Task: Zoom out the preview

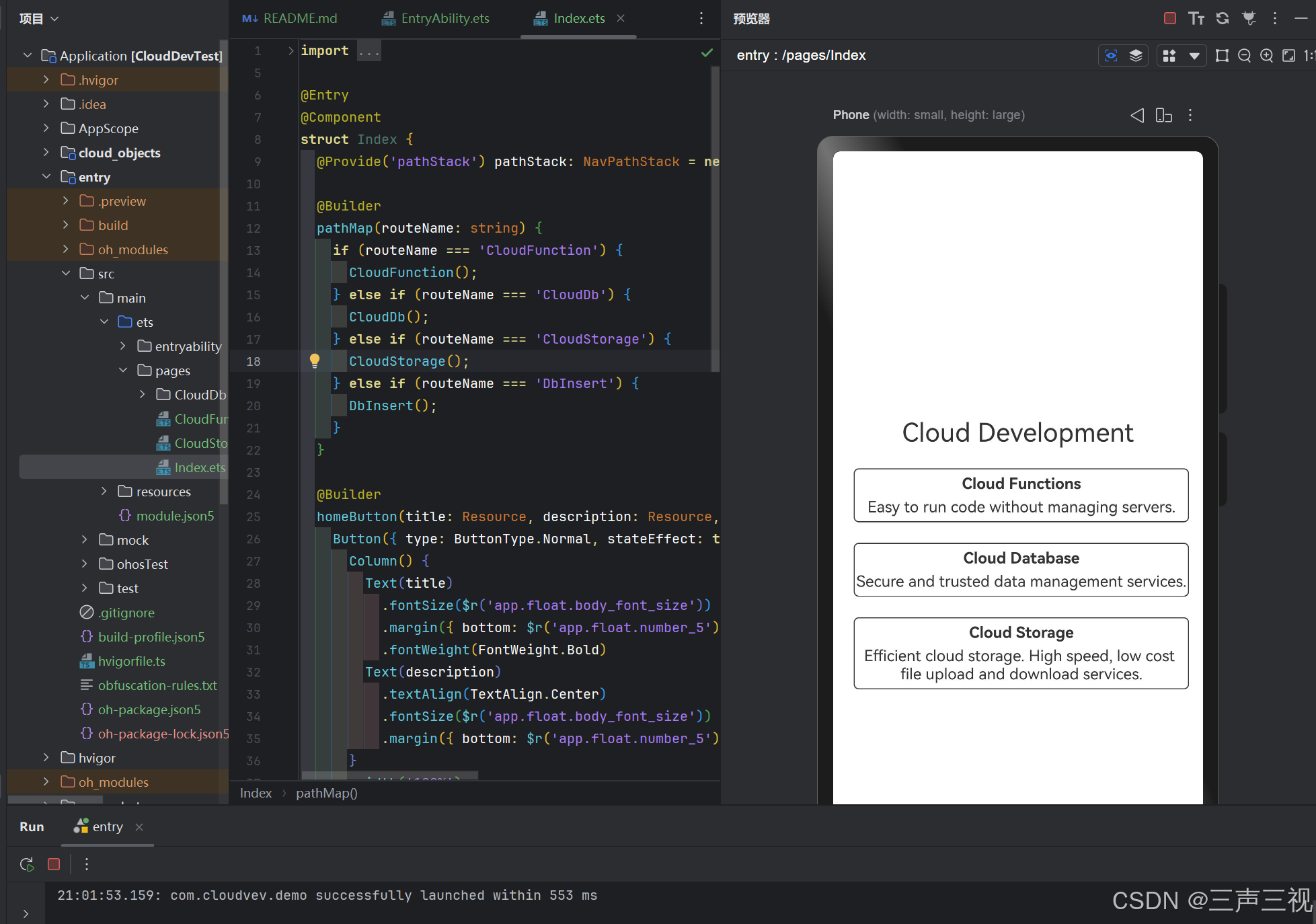Action: tap(1244, 56)
